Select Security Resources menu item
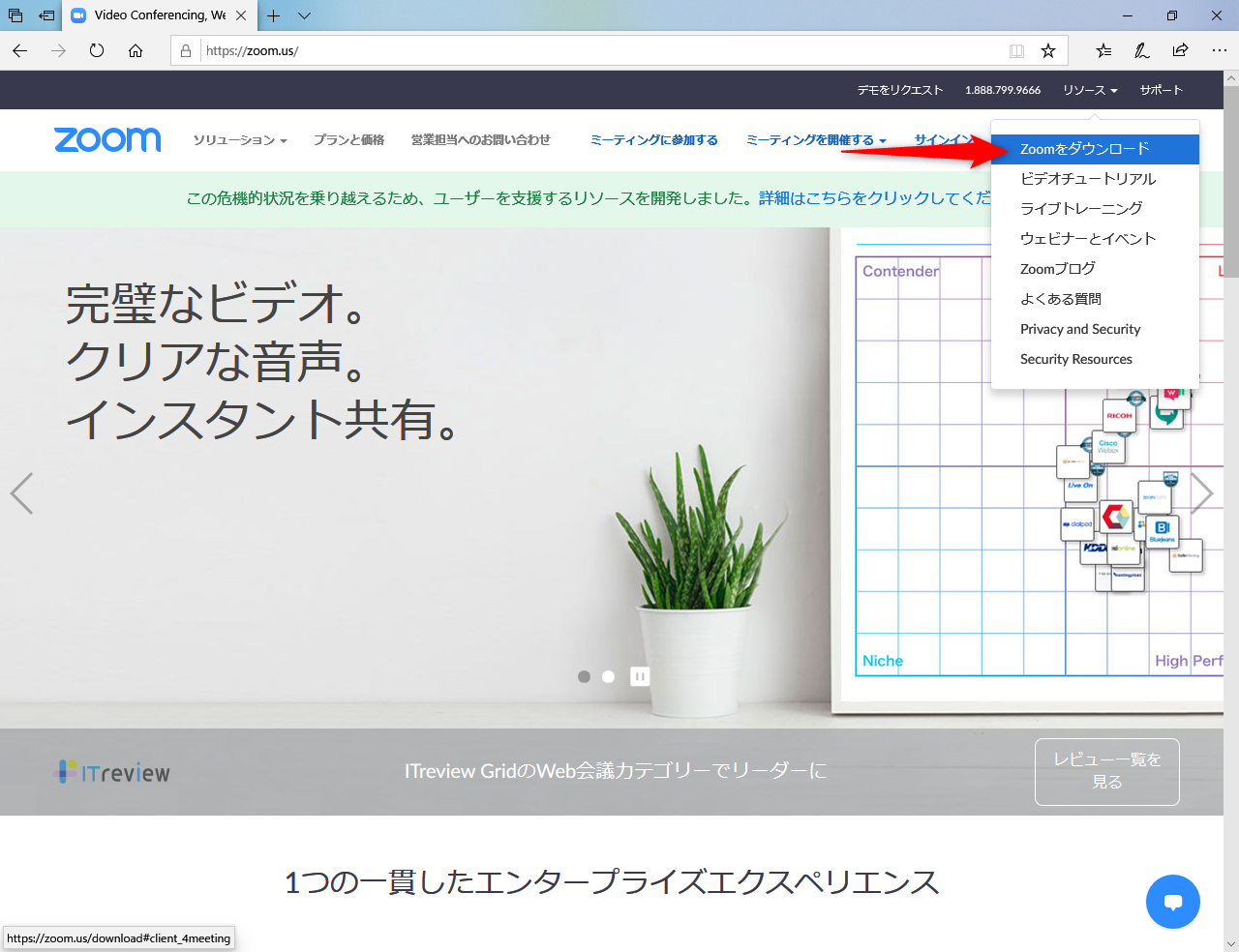 pos(1095,359)
